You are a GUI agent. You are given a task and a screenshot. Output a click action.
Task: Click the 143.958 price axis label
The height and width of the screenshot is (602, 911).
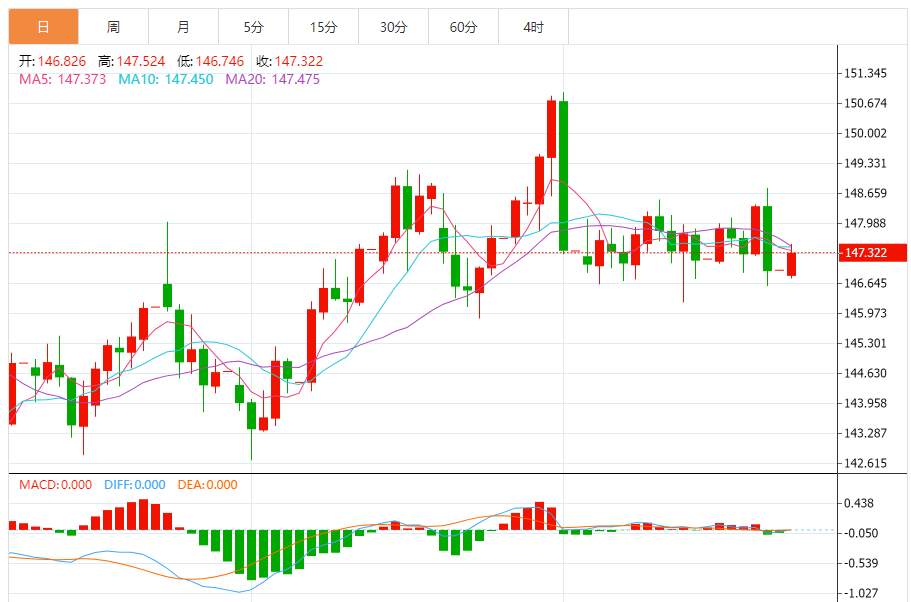[866, 403]
